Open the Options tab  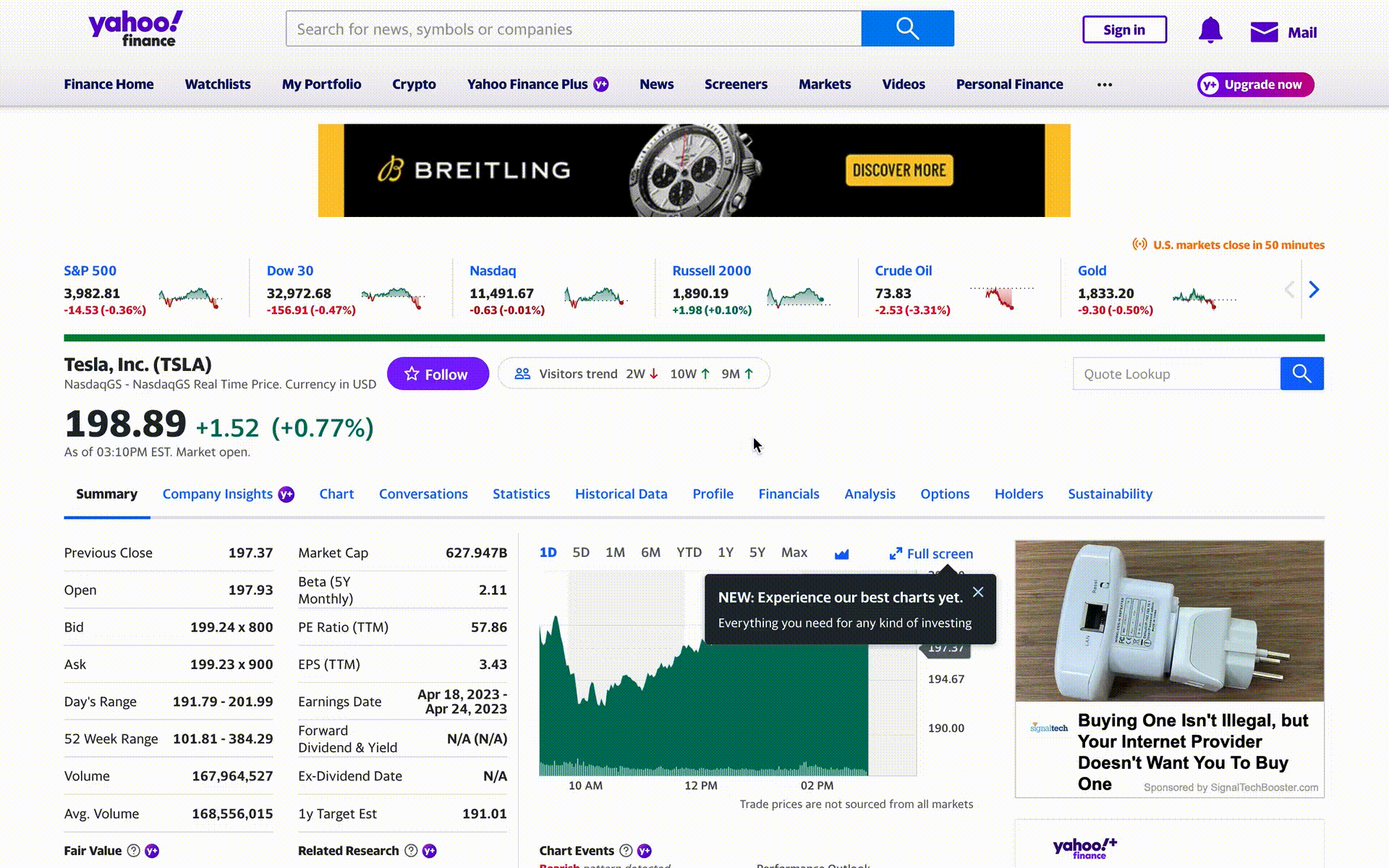[x=945, y=494]
